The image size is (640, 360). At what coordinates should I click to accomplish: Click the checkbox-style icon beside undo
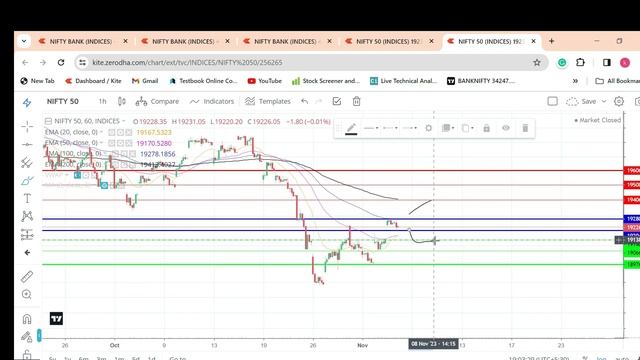337,101
